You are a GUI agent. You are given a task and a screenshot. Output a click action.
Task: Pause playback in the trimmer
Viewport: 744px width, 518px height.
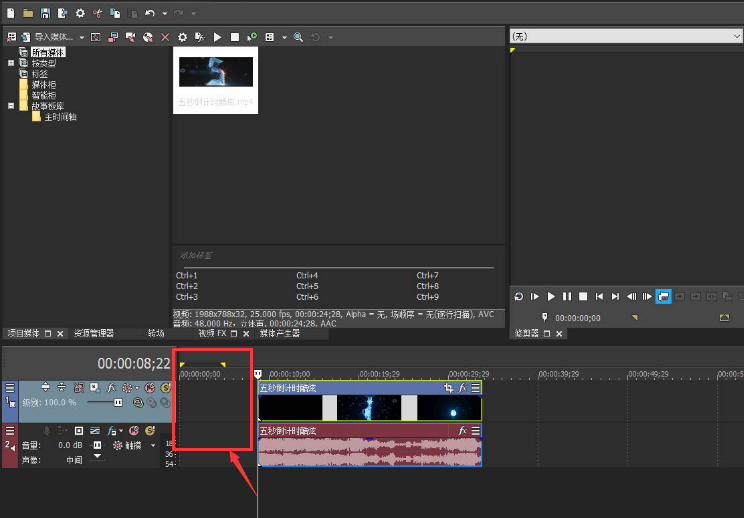pyautogui.click(x=567, y=296)
